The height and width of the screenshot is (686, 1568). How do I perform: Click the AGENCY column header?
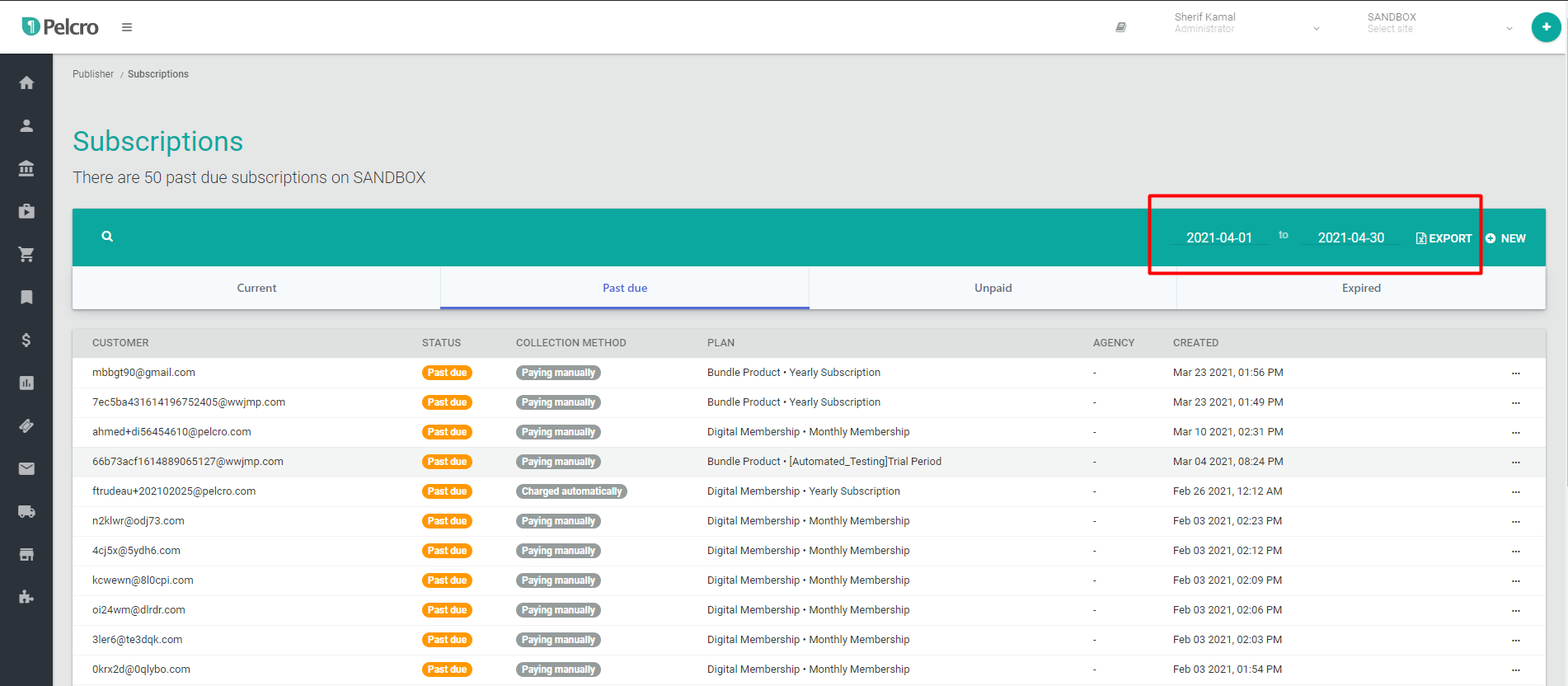(x=1114, y=343)
